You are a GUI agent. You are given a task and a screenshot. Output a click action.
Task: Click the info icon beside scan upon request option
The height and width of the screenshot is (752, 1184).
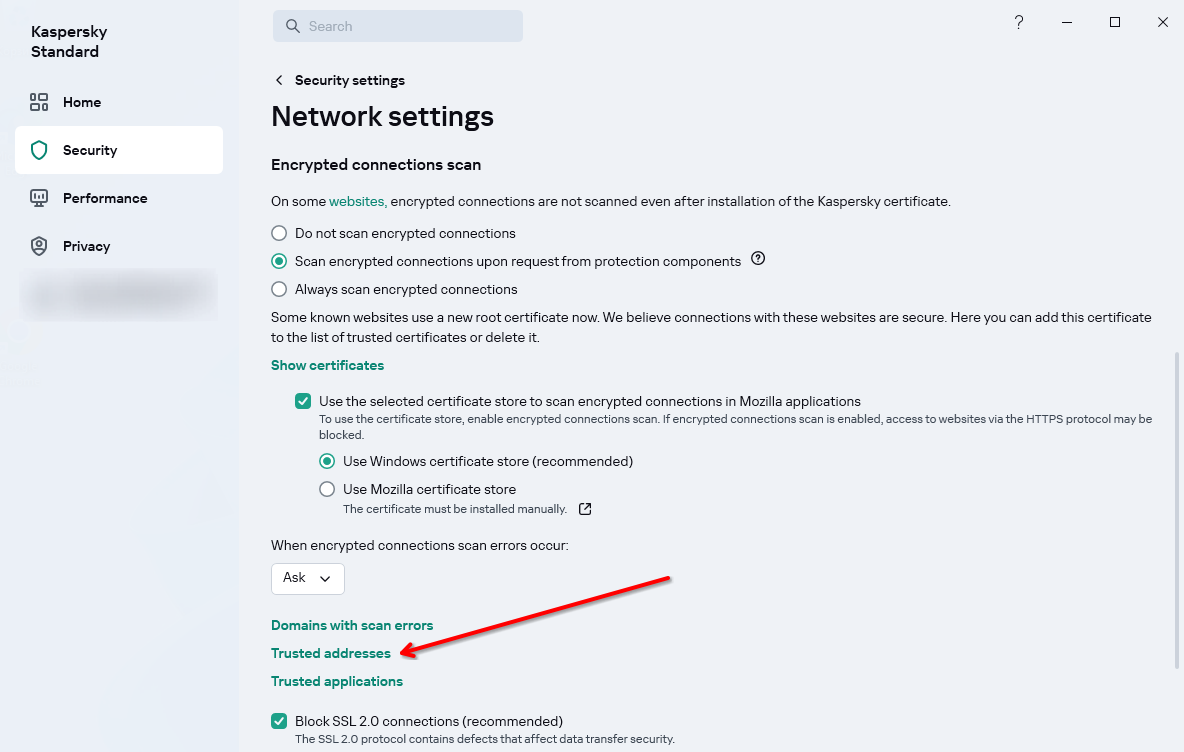[x=758, y=259]
